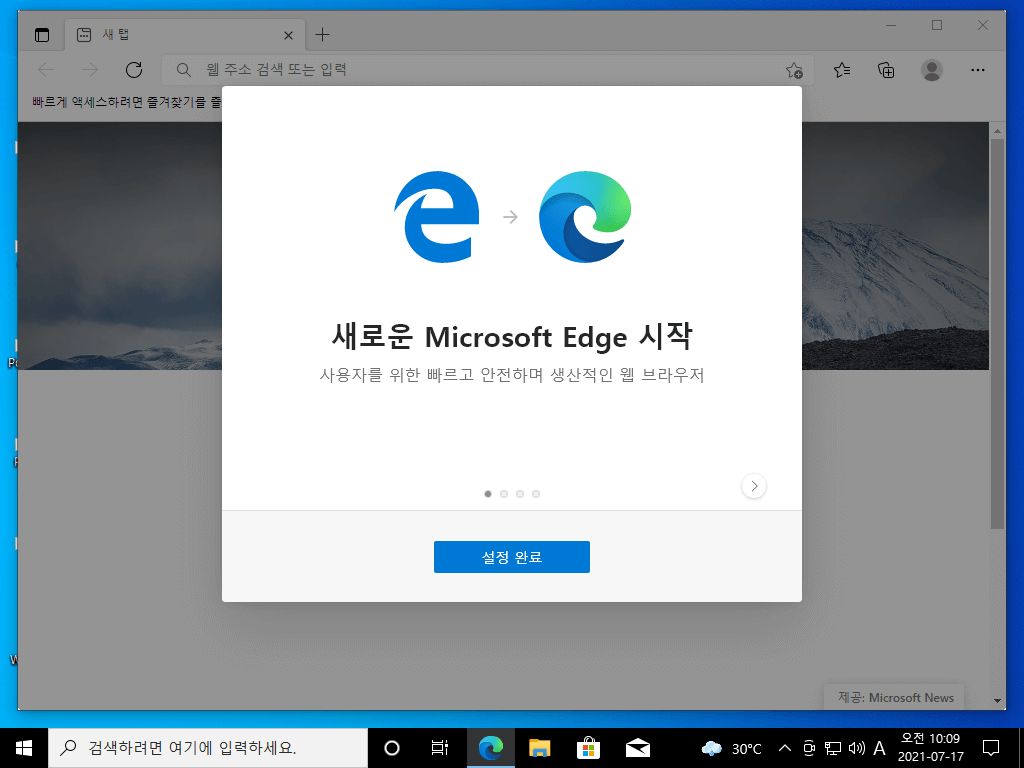
Task: Add page to favorites star icon
Action: click(794, 70)
